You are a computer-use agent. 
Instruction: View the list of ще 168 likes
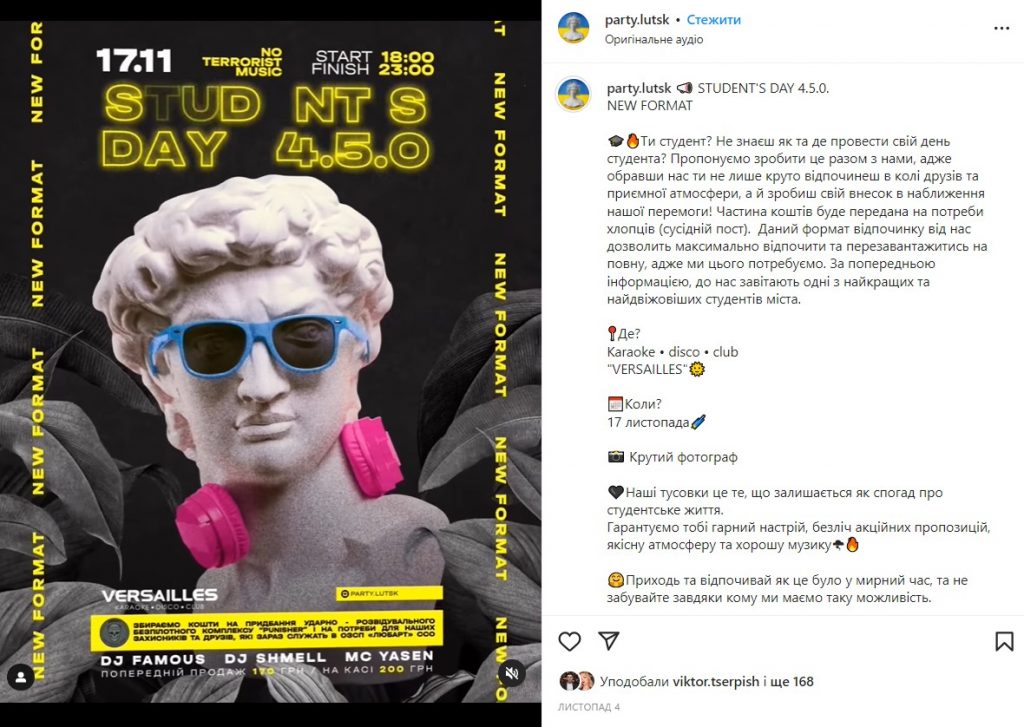tap(792, 681)
